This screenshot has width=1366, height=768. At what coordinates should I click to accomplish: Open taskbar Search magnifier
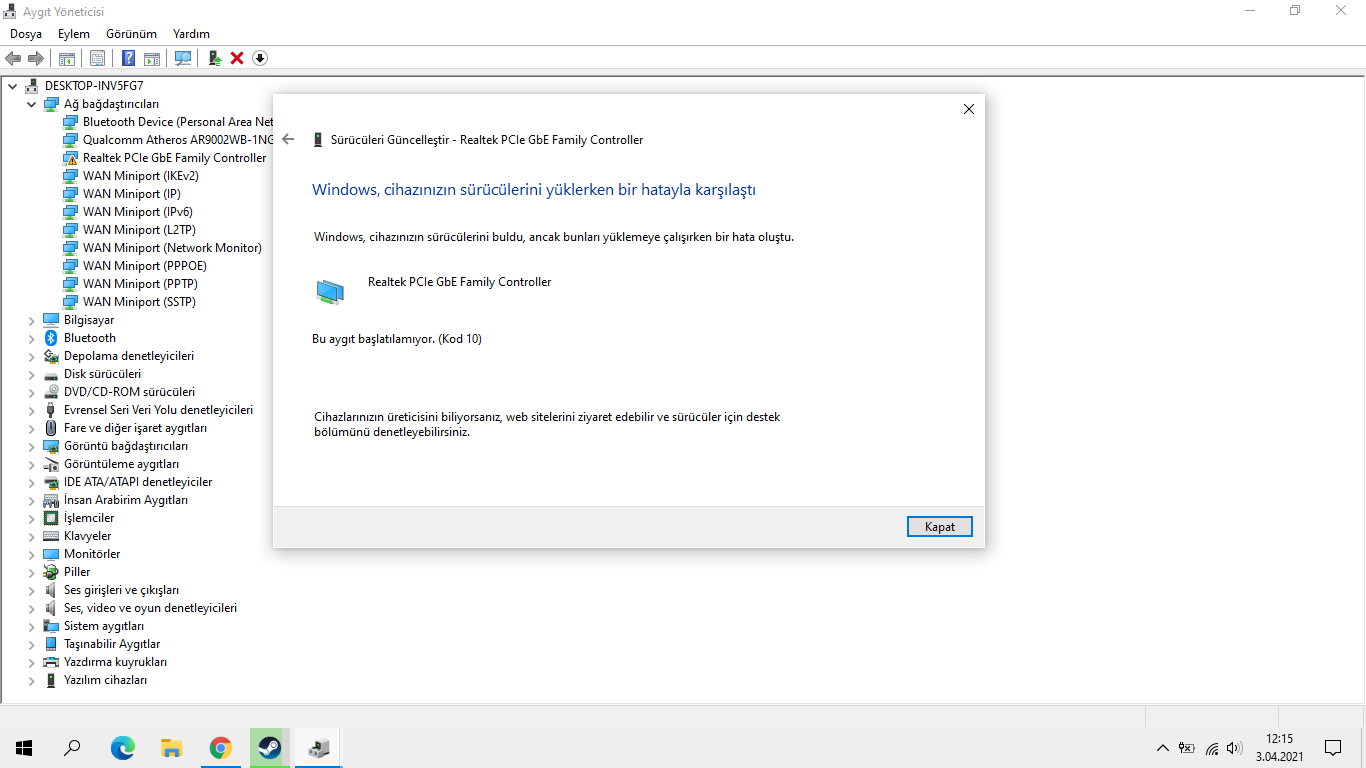click(72, 747)
